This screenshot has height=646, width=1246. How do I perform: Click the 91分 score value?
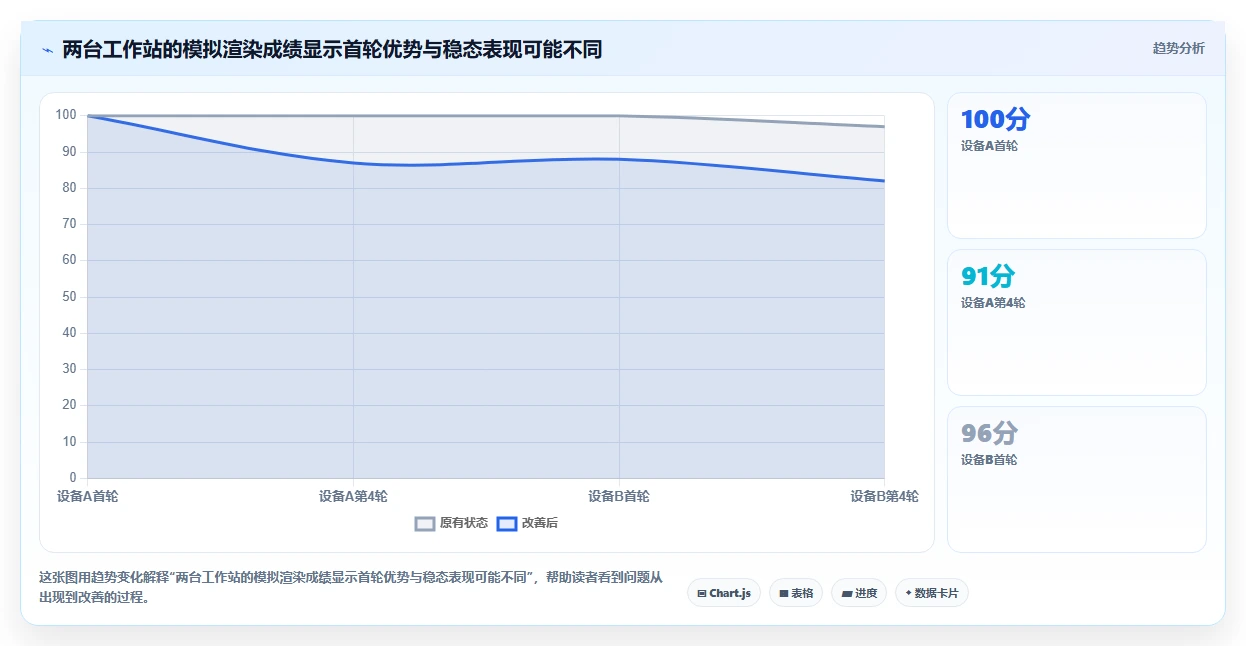tap(988, 277)
